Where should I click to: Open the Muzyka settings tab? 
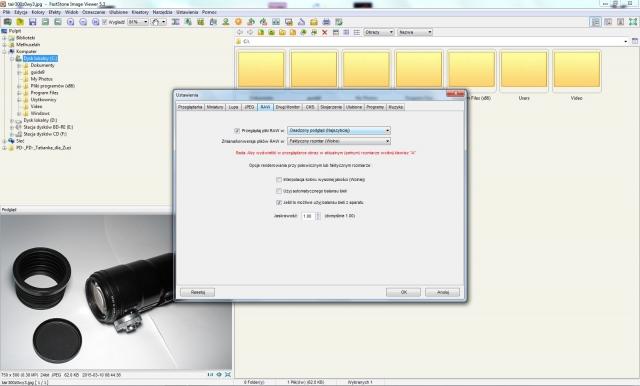pos(396,107)
